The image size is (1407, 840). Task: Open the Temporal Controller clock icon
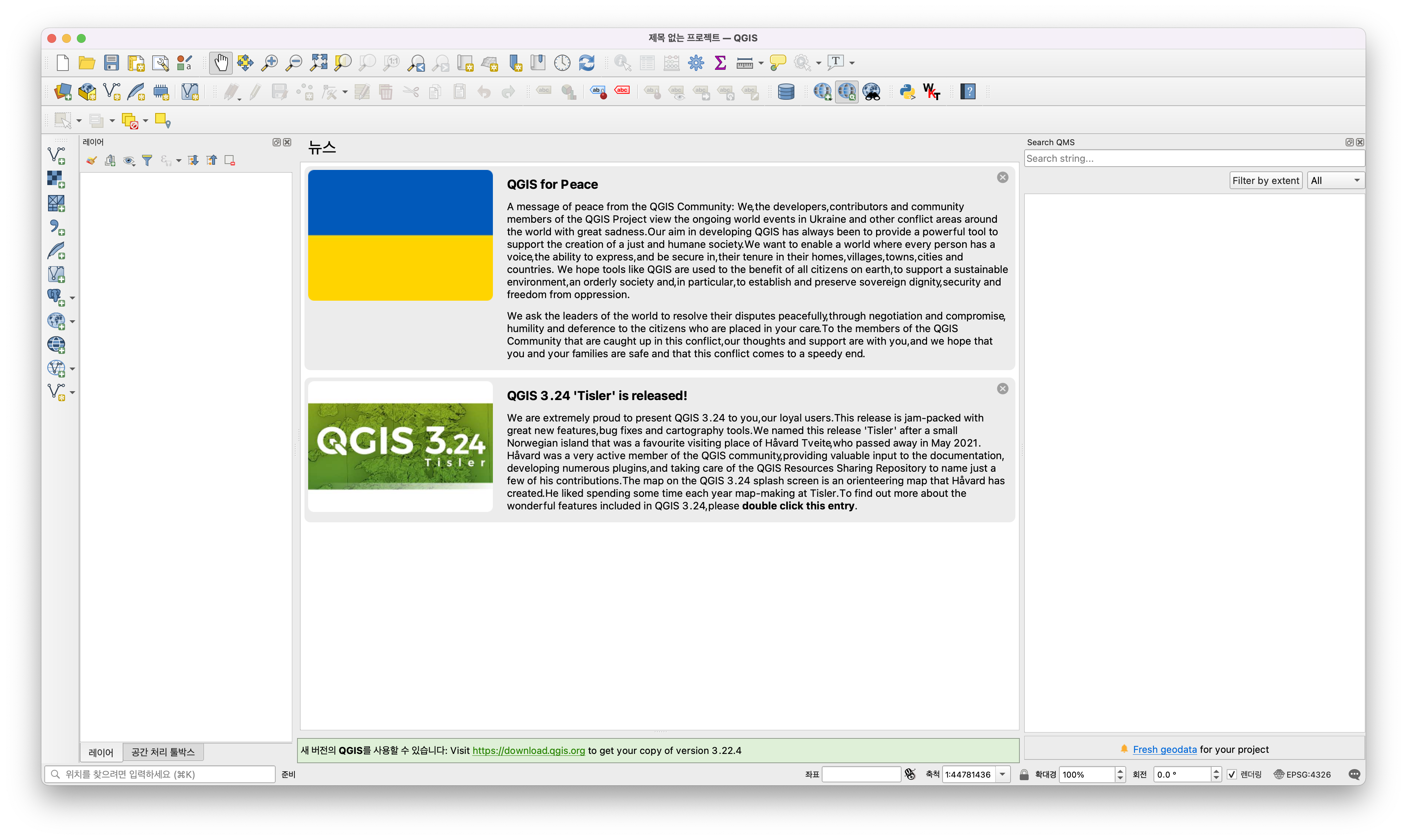coord(562,62)
